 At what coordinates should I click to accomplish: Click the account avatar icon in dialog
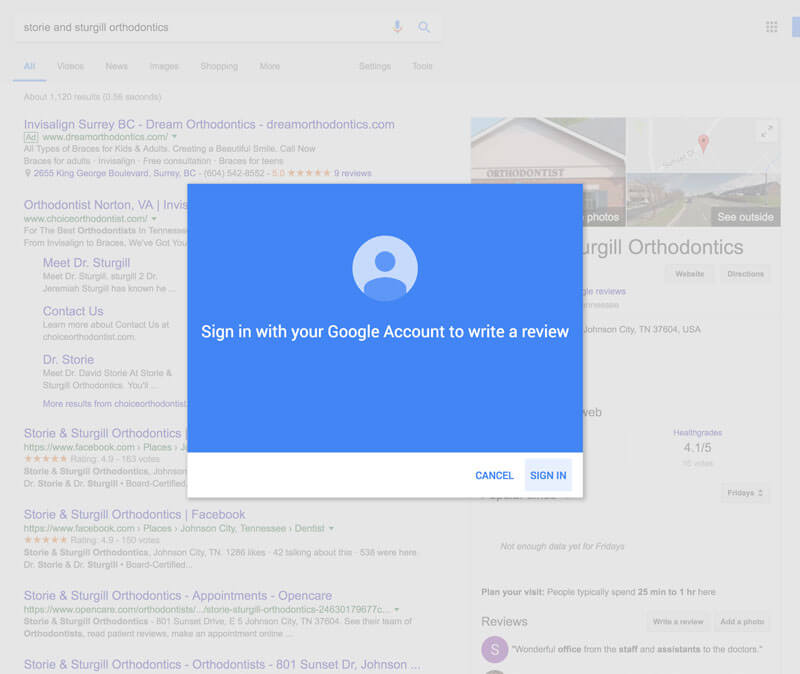pos(385,268)
